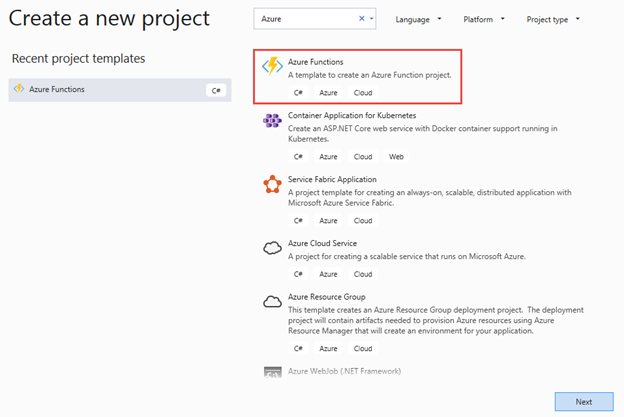Click the C# tag on recent template
The height and width of the screenshot is (417, 624).
click(x=216, y=90)
